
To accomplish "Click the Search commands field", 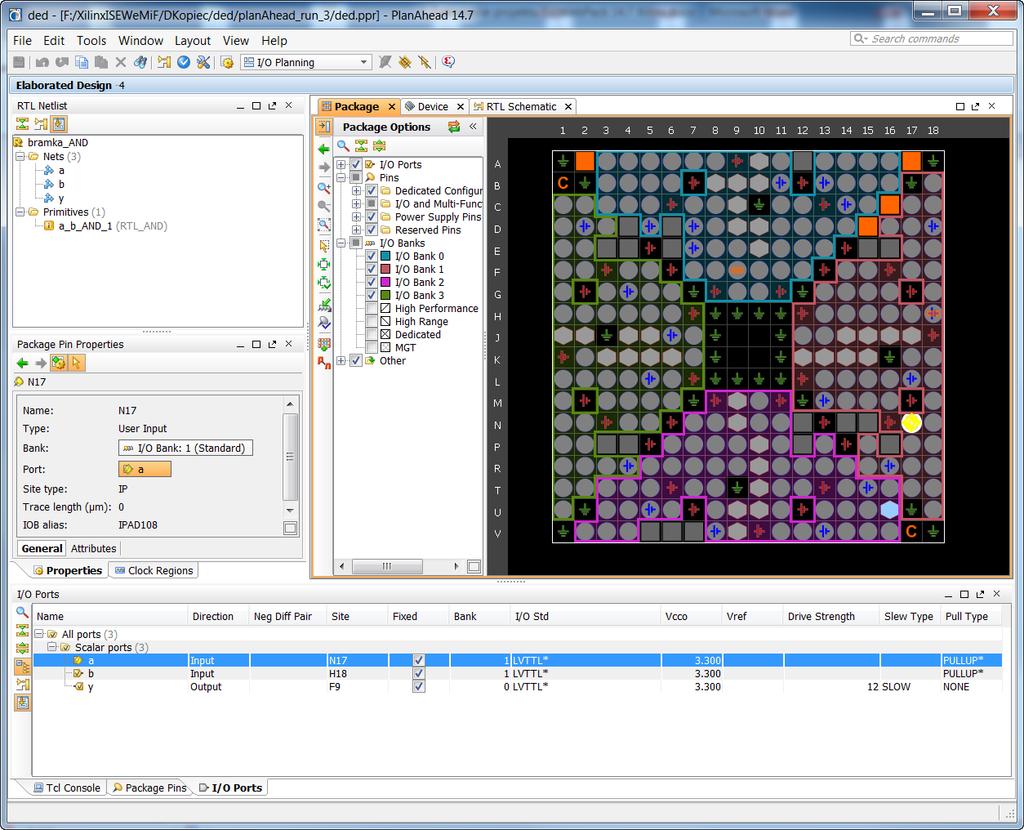I will coord(931,39).
